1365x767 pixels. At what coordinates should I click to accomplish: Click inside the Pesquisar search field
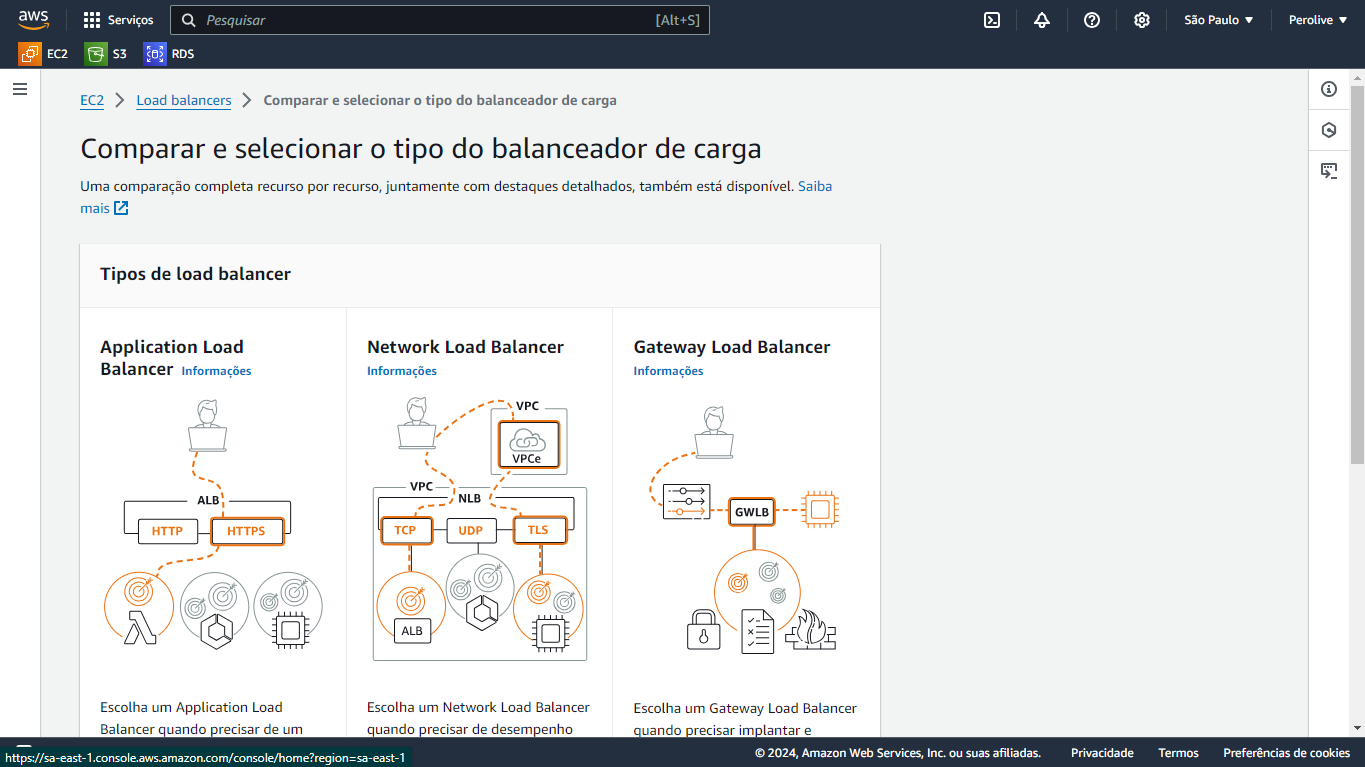click(x=440, y=20)
